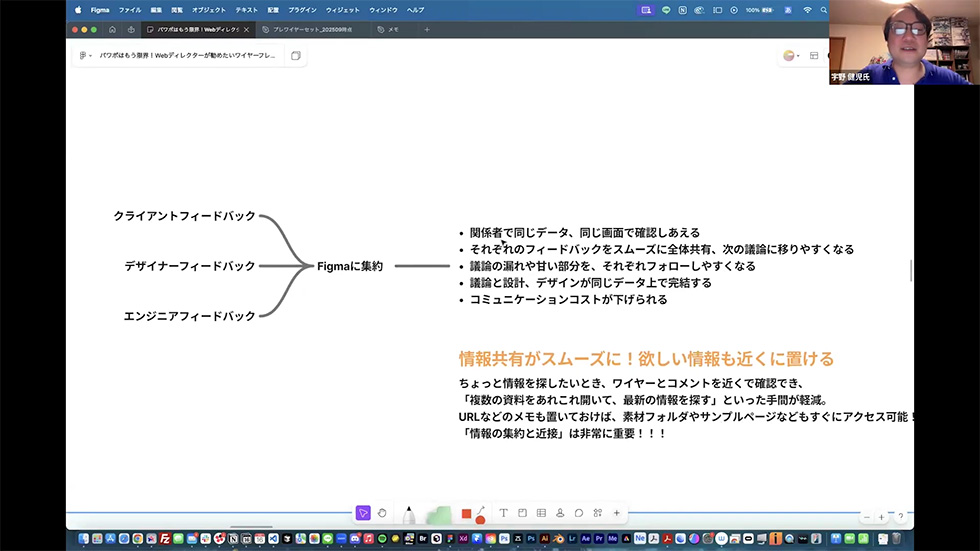Toggle the layout panel icon at top right
The height and width of the screenshot is (551, 980).
coord(814,56)
